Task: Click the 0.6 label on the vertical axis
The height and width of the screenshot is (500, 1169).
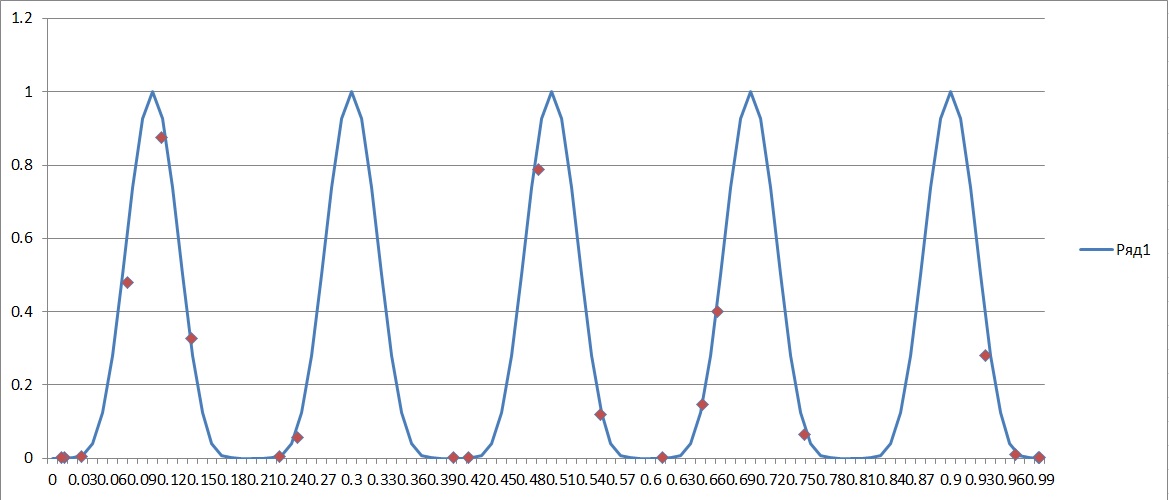Action: coord(22,238)
